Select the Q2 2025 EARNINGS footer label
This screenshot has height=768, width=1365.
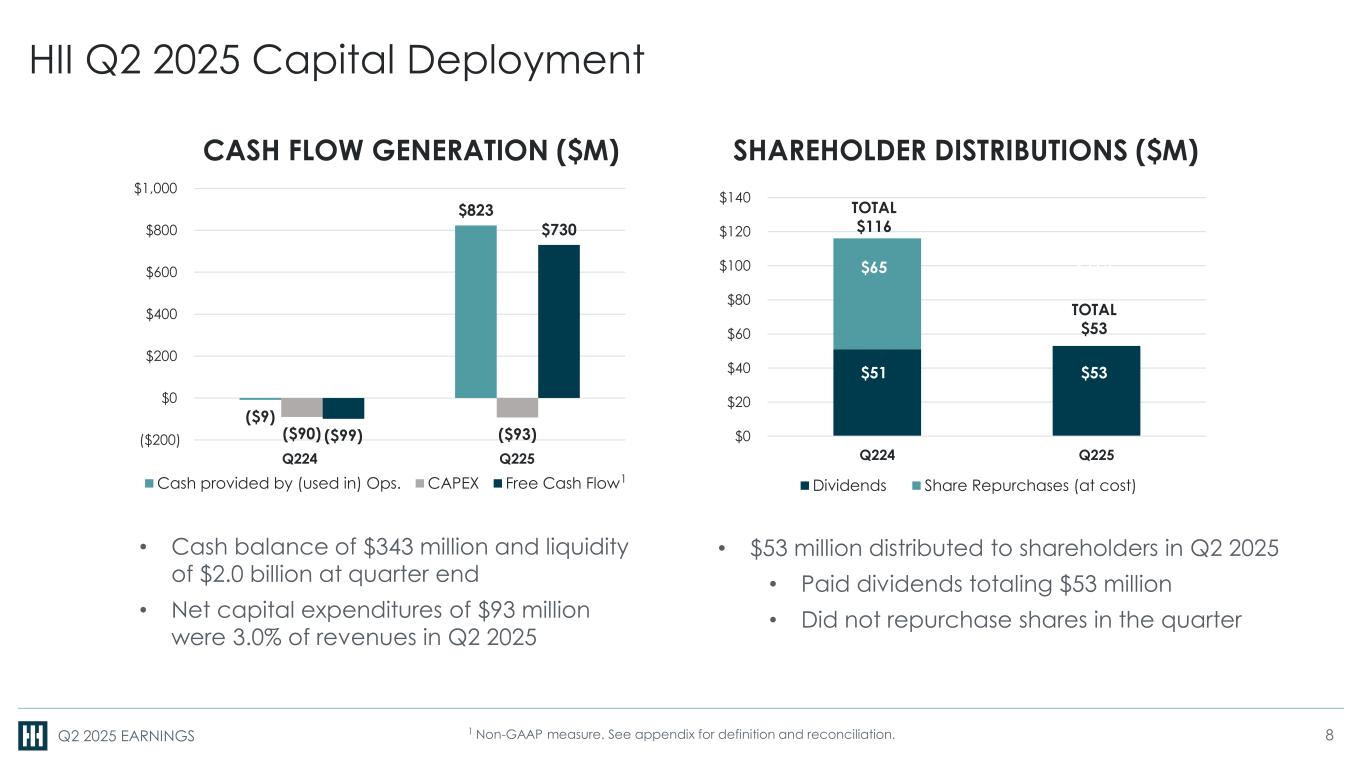(x=126, y=736)
